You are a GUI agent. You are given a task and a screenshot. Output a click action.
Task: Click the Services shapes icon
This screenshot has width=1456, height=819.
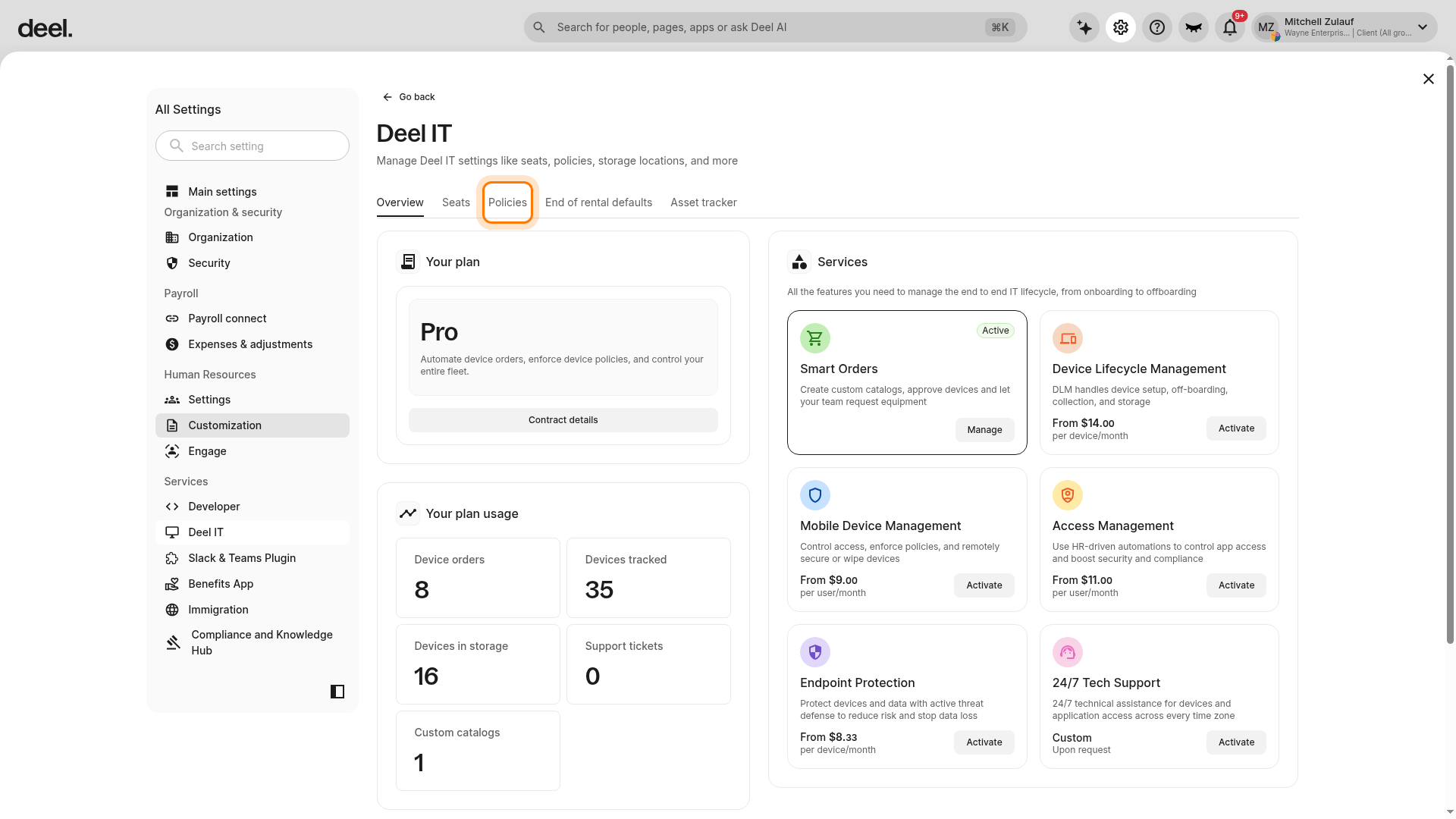799,262
